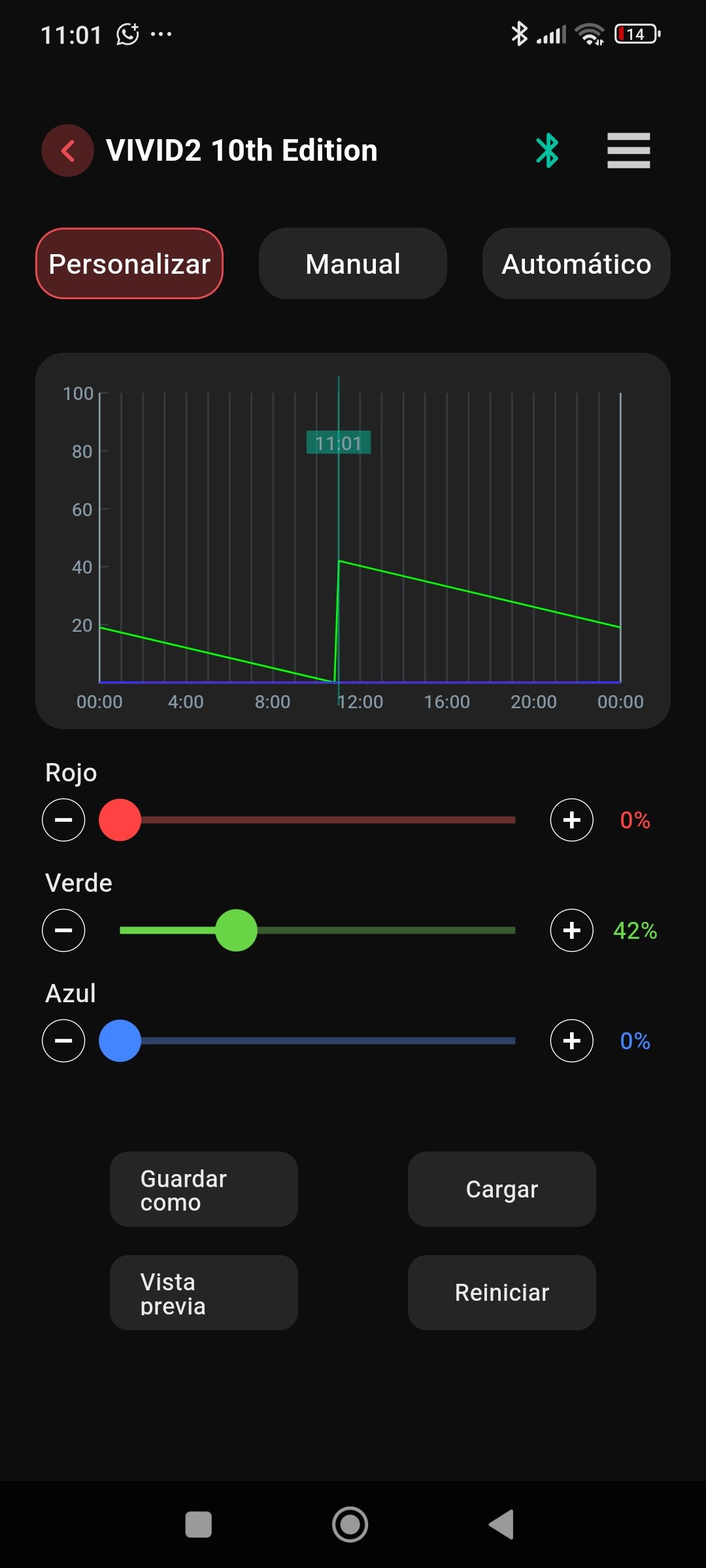Decrease Azul with the minus button
Image resolution: width=706 pixels, height=1568 pixels.
click(63, 1041)
